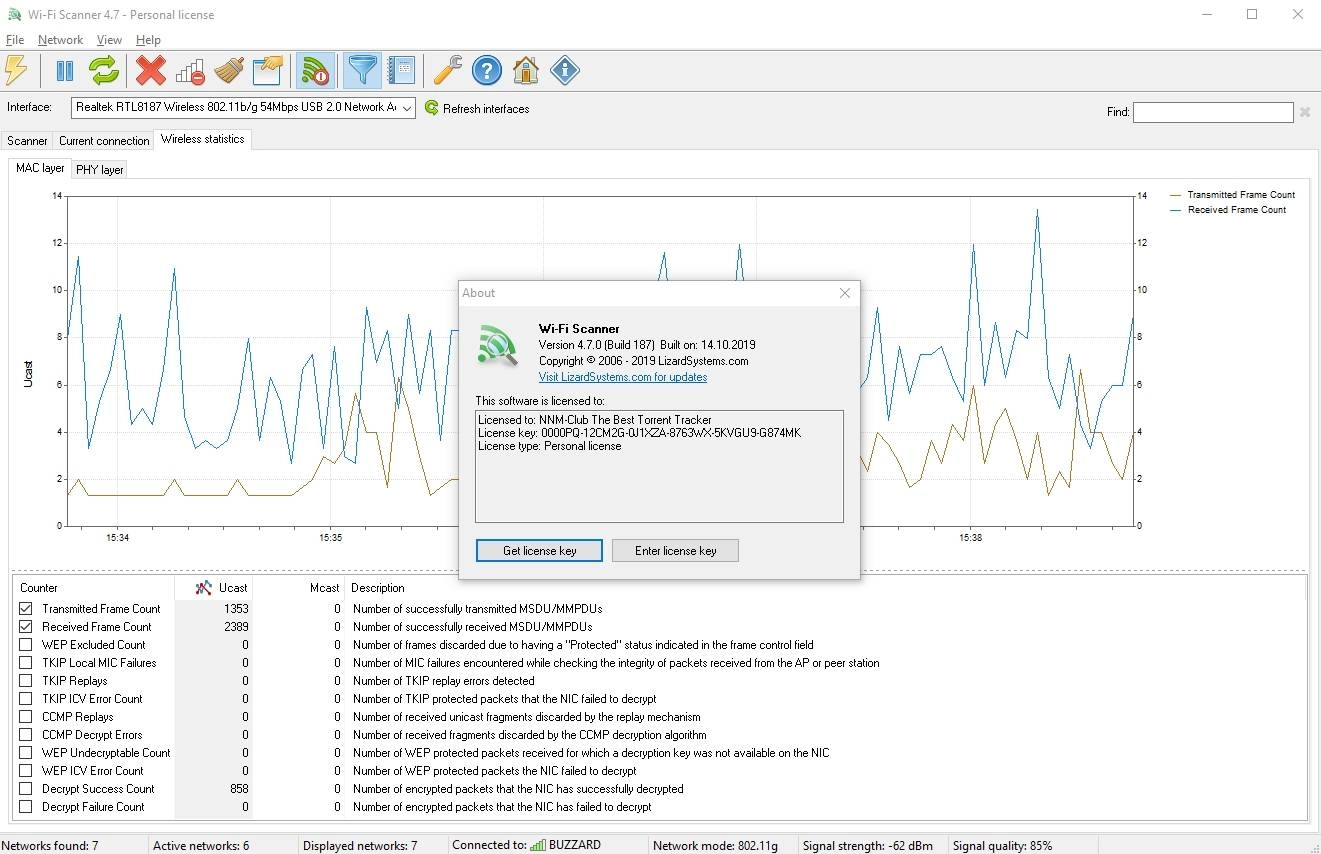Screen dimensions: 1321x854
Task: Click the signal bars with minus icon
Action: tap(190, 70)
